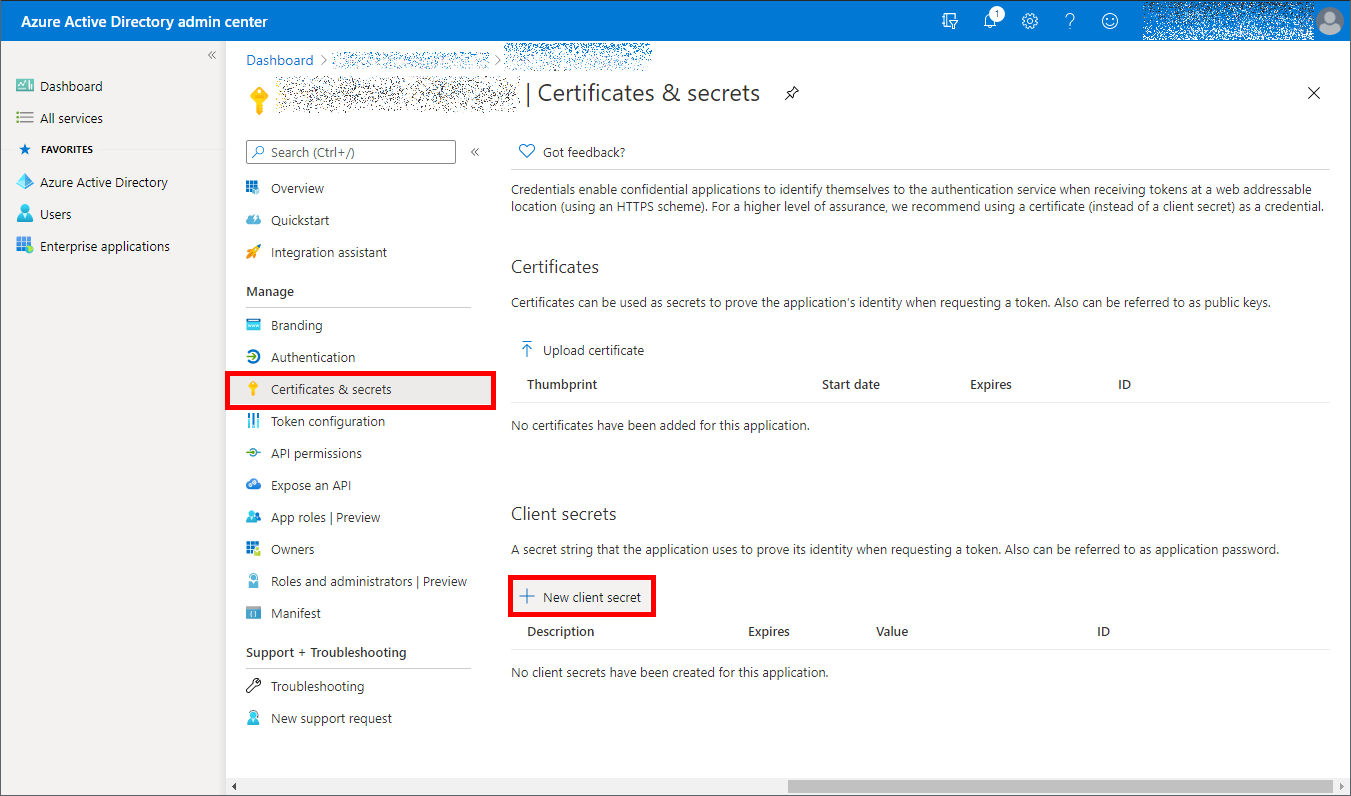Image resolution: width=1351 pixels, height=796 pixels.
Task: Select Certificates & secrets menu item
Action: [360, 389]
